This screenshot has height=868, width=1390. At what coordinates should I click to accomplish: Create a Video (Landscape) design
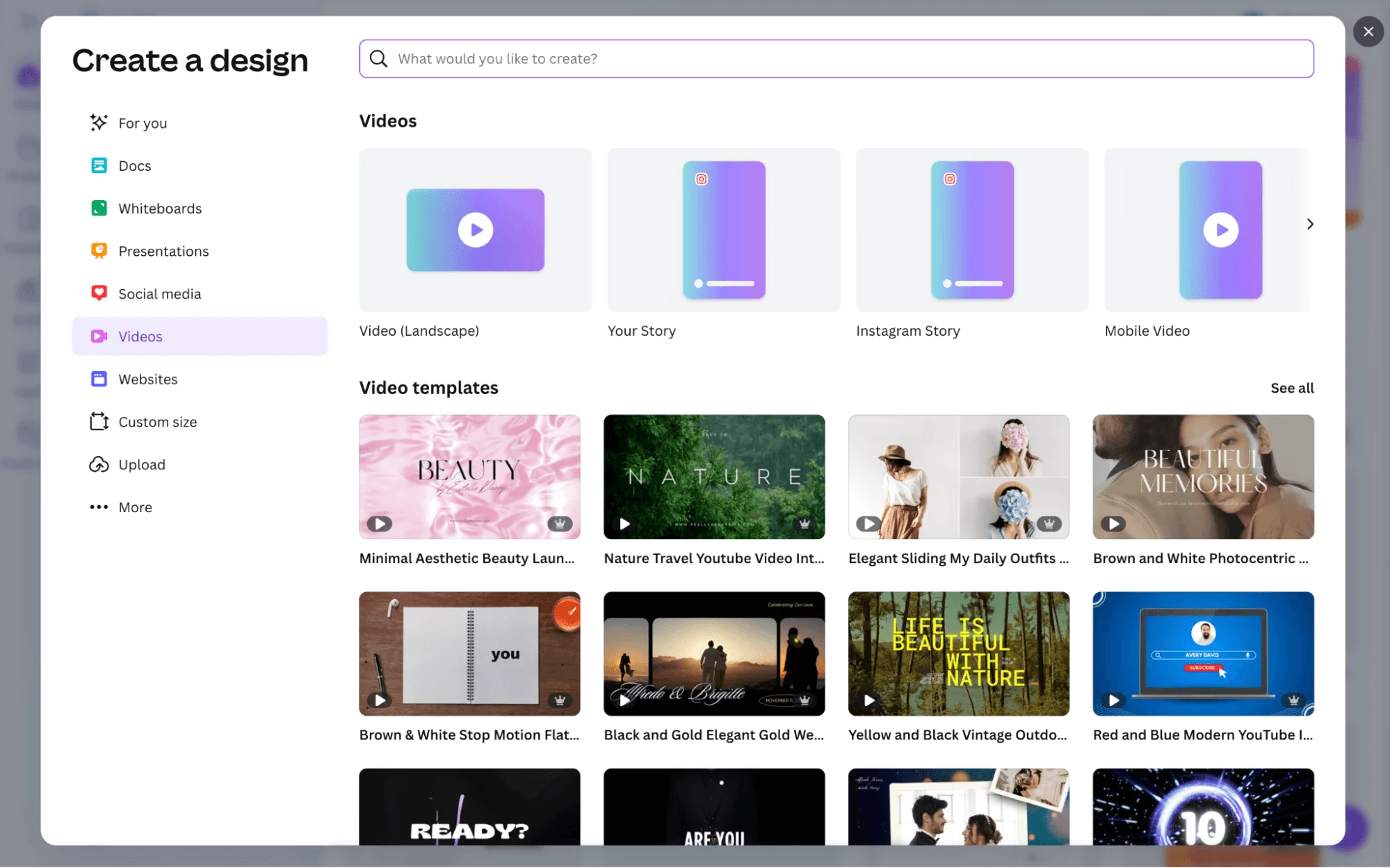pos(475,229)
